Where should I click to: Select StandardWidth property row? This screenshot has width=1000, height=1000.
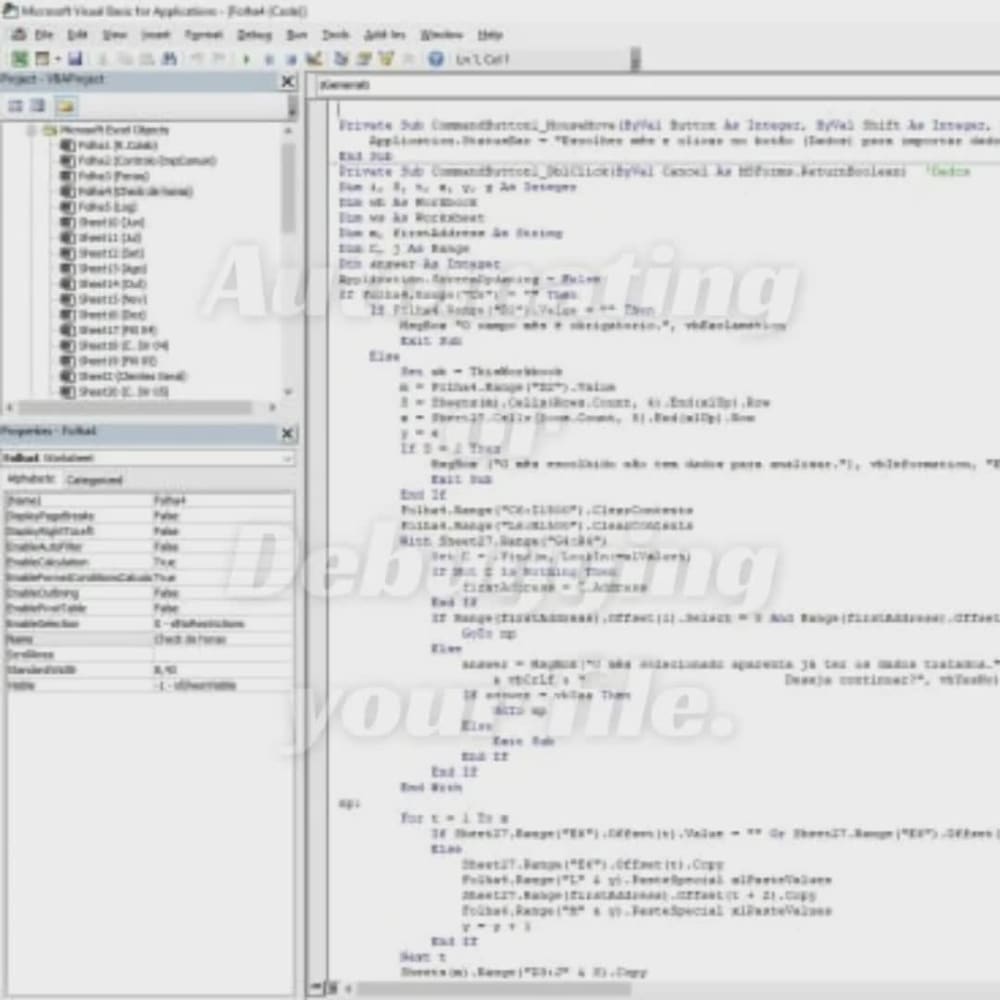tap(149, 670)
